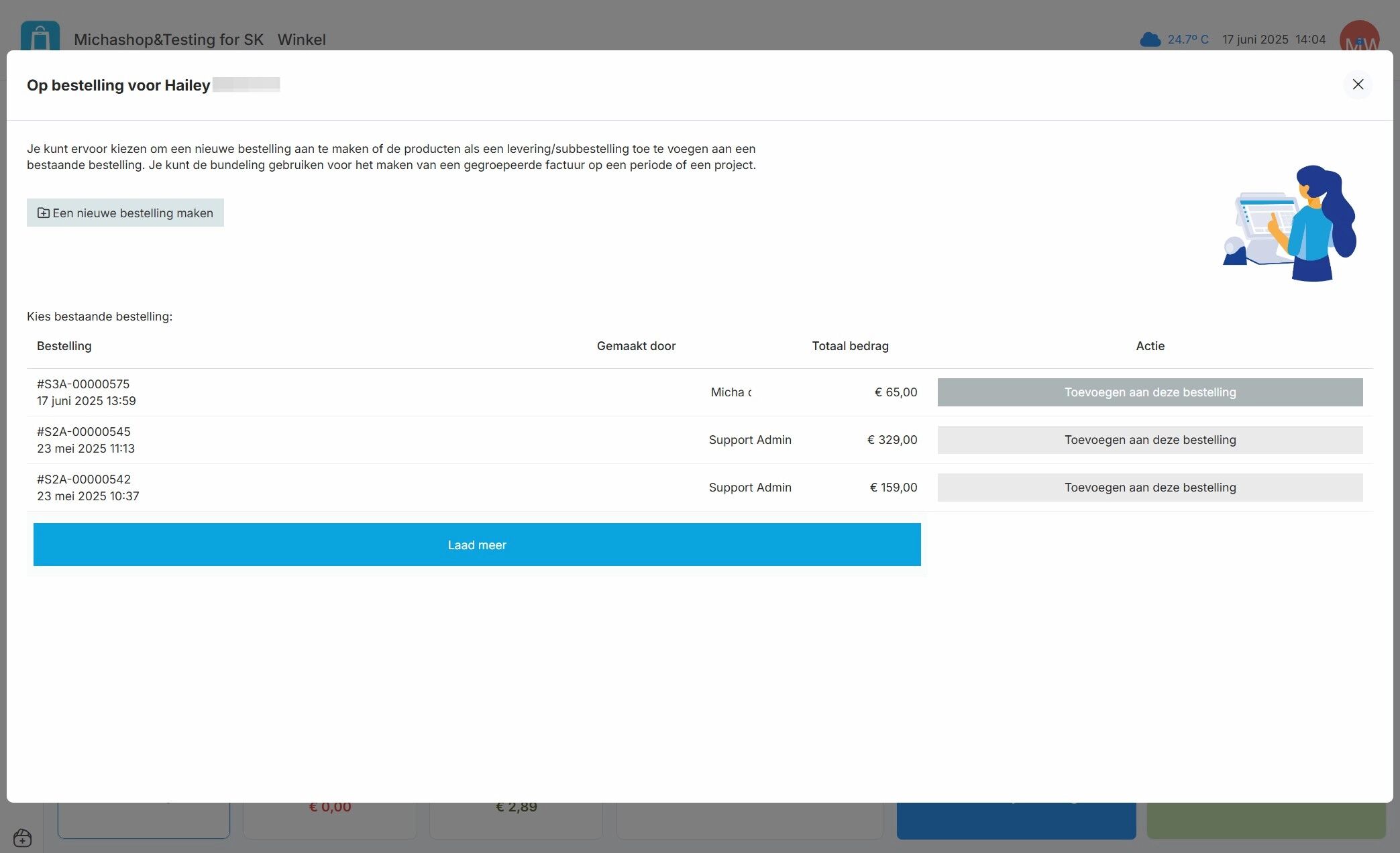Click the 24.7° C temperature reading
Image resolution: width=1400 pixels, height=853 pixels.
1187,40
